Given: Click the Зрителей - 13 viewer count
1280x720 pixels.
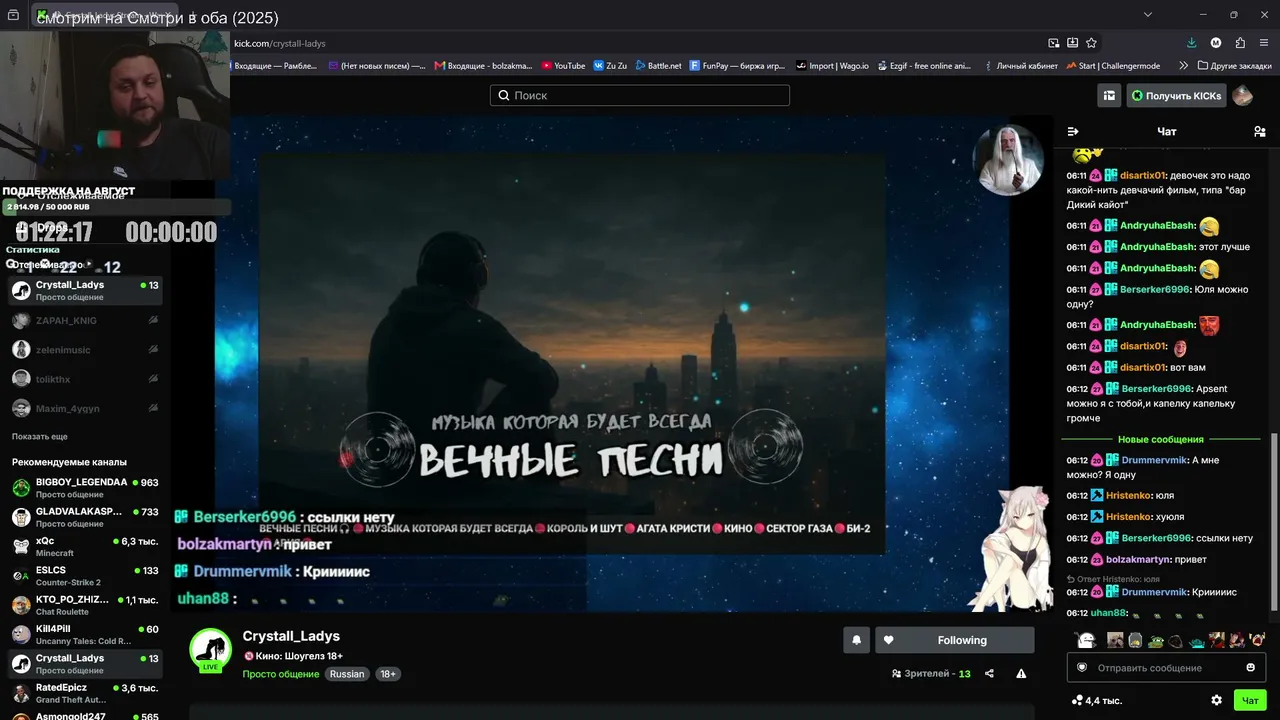Looking at the screenshot, I should coord(931,674).
